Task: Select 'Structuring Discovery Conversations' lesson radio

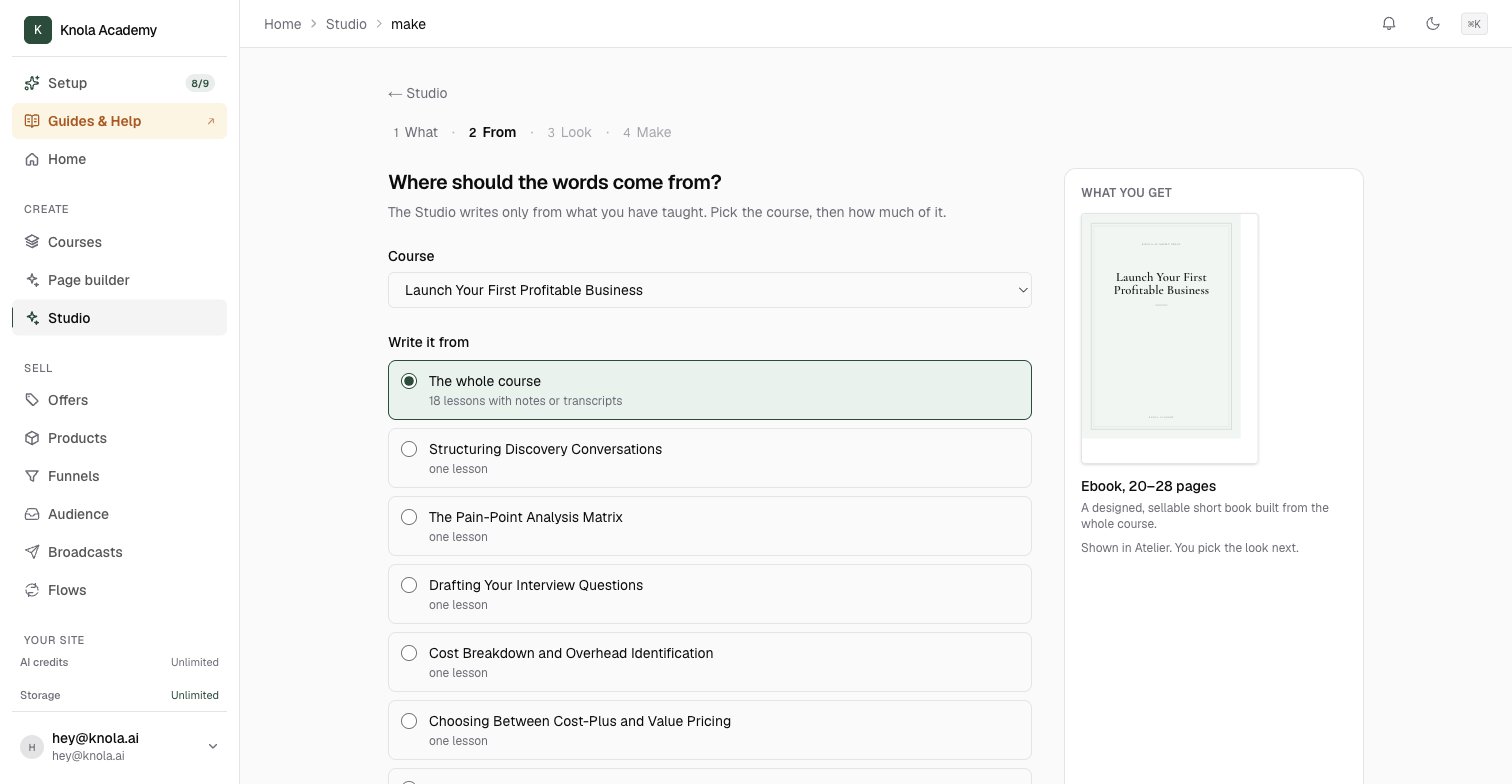Action: point(409,449)
